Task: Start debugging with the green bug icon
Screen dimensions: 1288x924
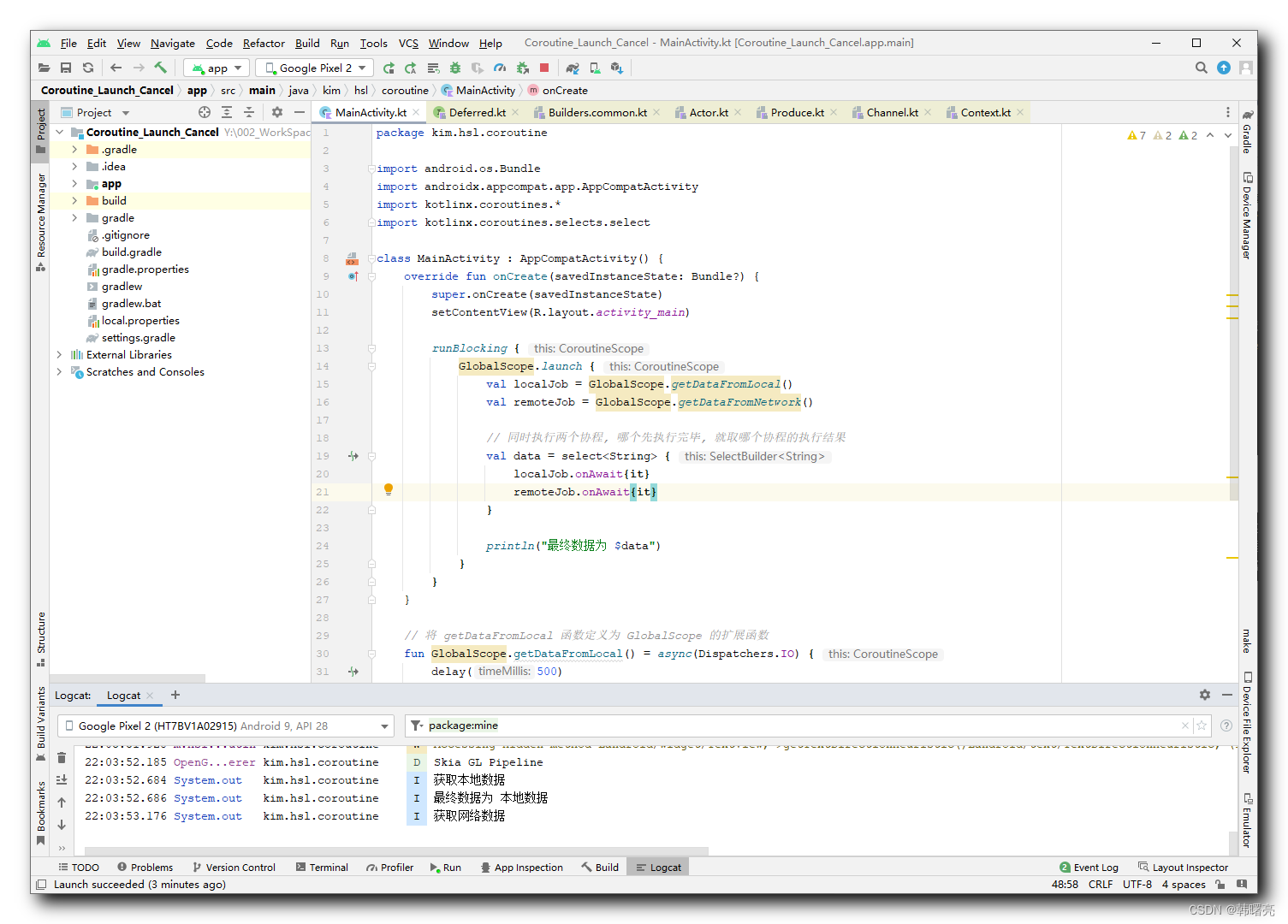Action: 455,68
